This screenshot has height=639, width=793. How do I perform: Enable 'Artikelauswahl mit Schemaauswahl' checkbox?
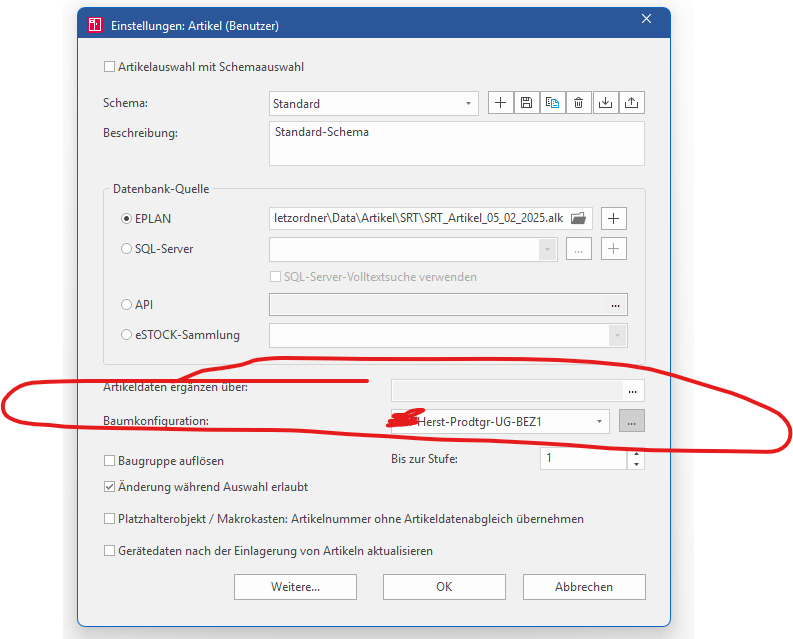(109, 67)
